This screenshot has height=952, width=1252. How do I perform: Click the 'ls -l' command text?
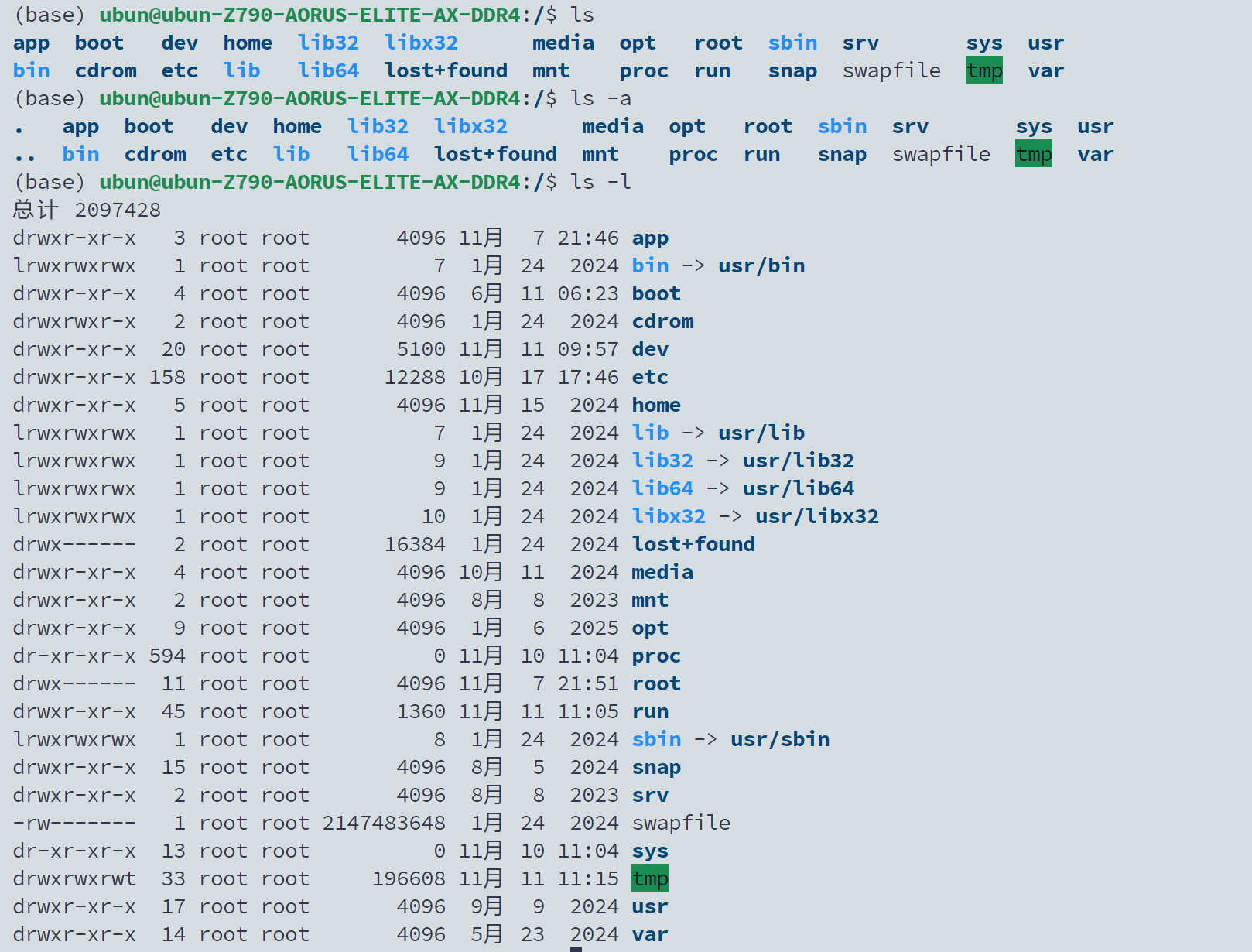pos(600,182)
